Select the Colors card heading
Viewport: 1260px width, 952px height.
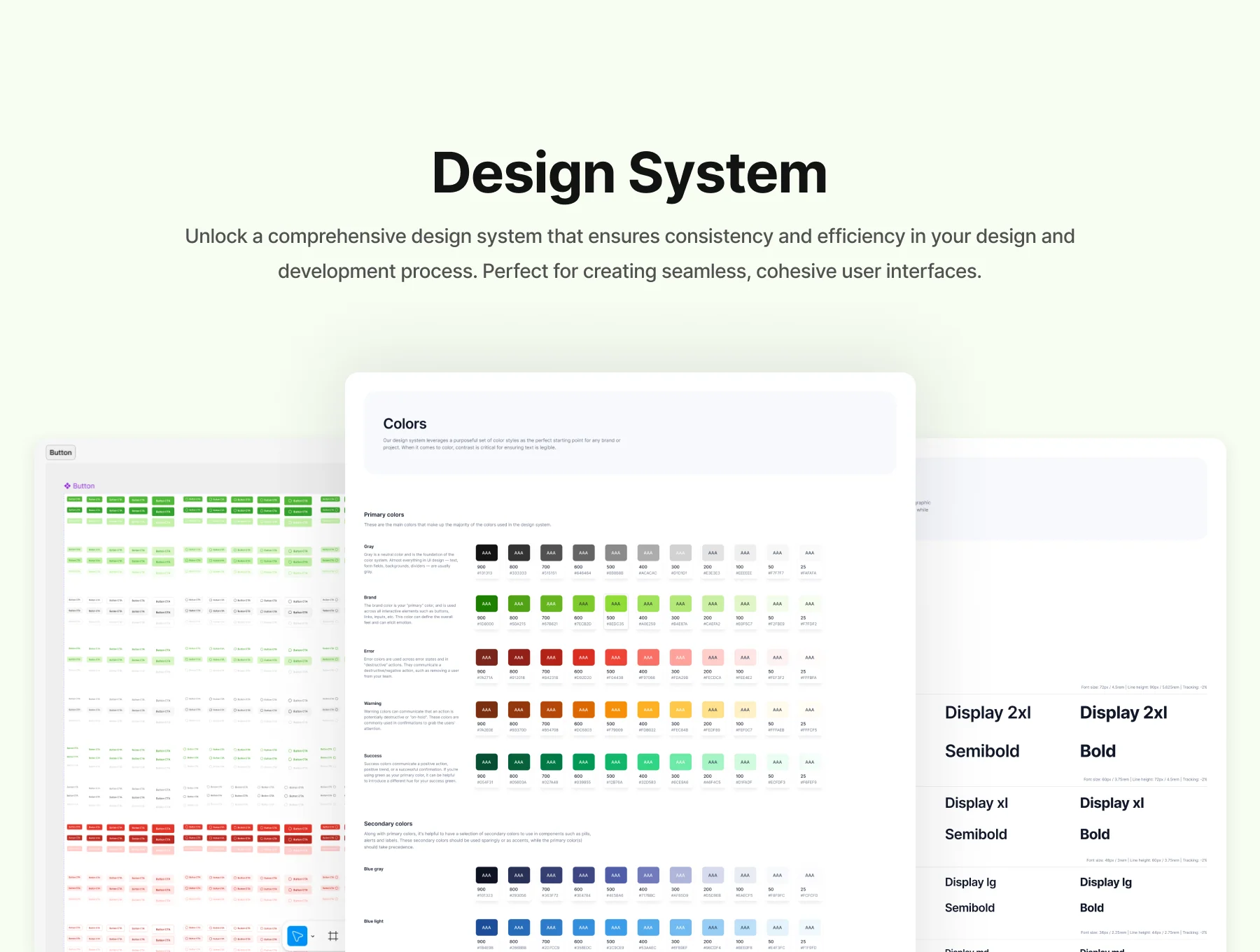pos(405,423)
